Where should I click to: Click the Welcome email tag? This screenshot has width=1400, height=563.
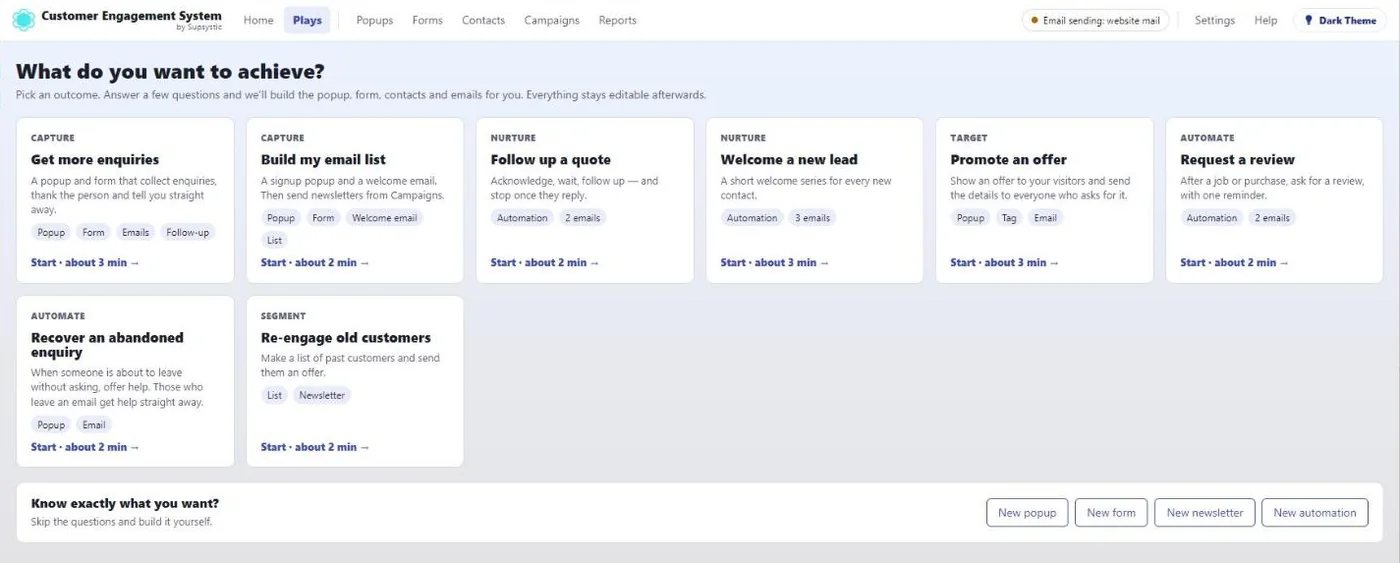[x=385, y=218]
